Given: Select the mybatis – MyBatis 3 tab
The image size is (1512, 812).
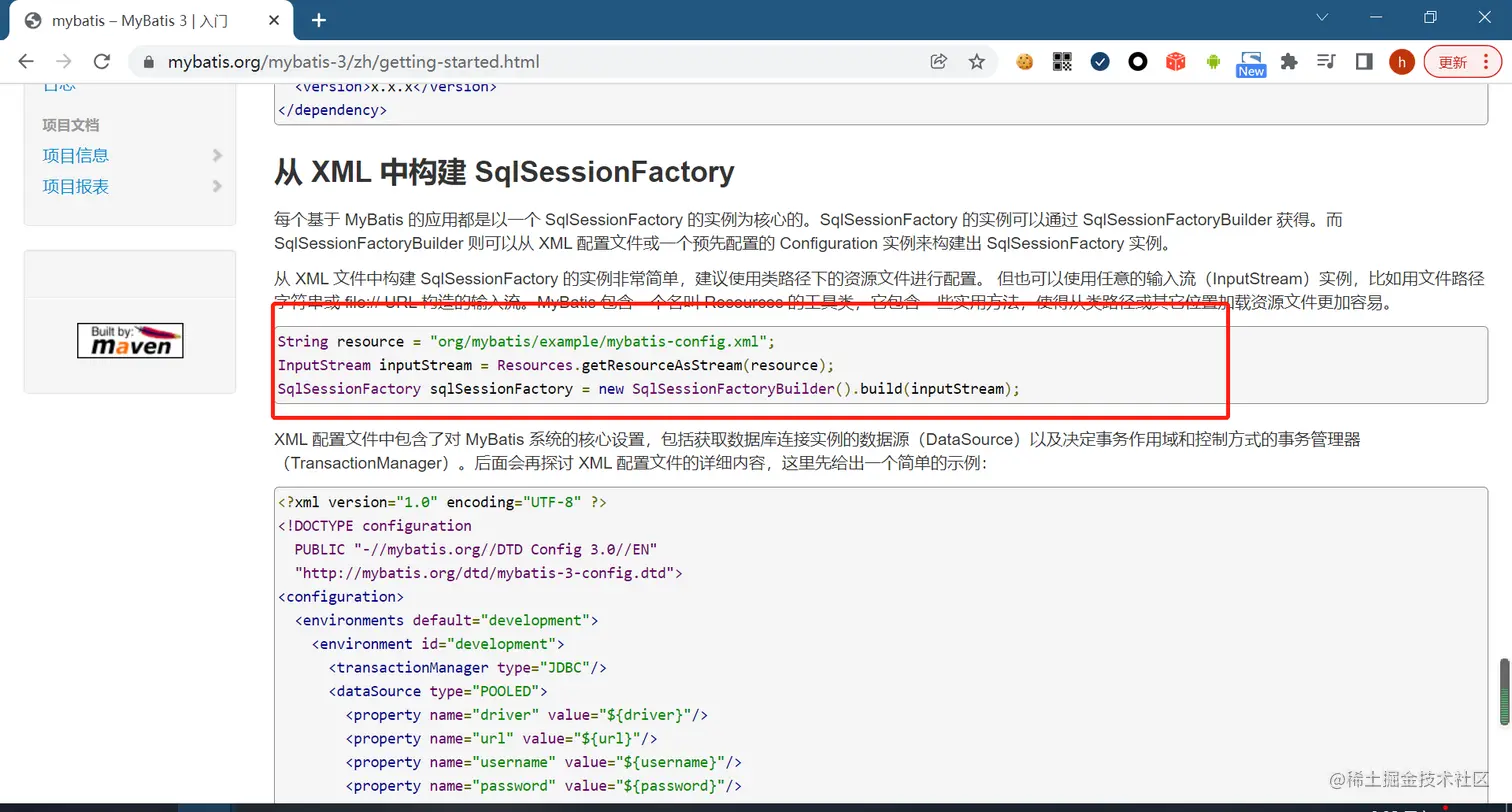Looking at the screenshot, I should [x=150, y=20].
